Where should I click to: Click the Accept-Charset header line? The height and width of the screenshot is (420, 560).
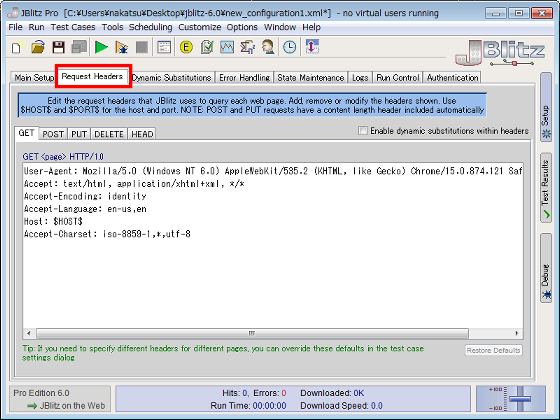[107, 234]
